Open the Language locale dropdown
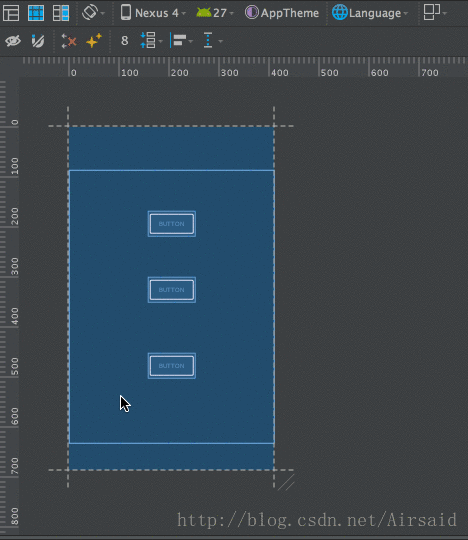This screenshot has width=468, height=540. click(x=370, y=13)
